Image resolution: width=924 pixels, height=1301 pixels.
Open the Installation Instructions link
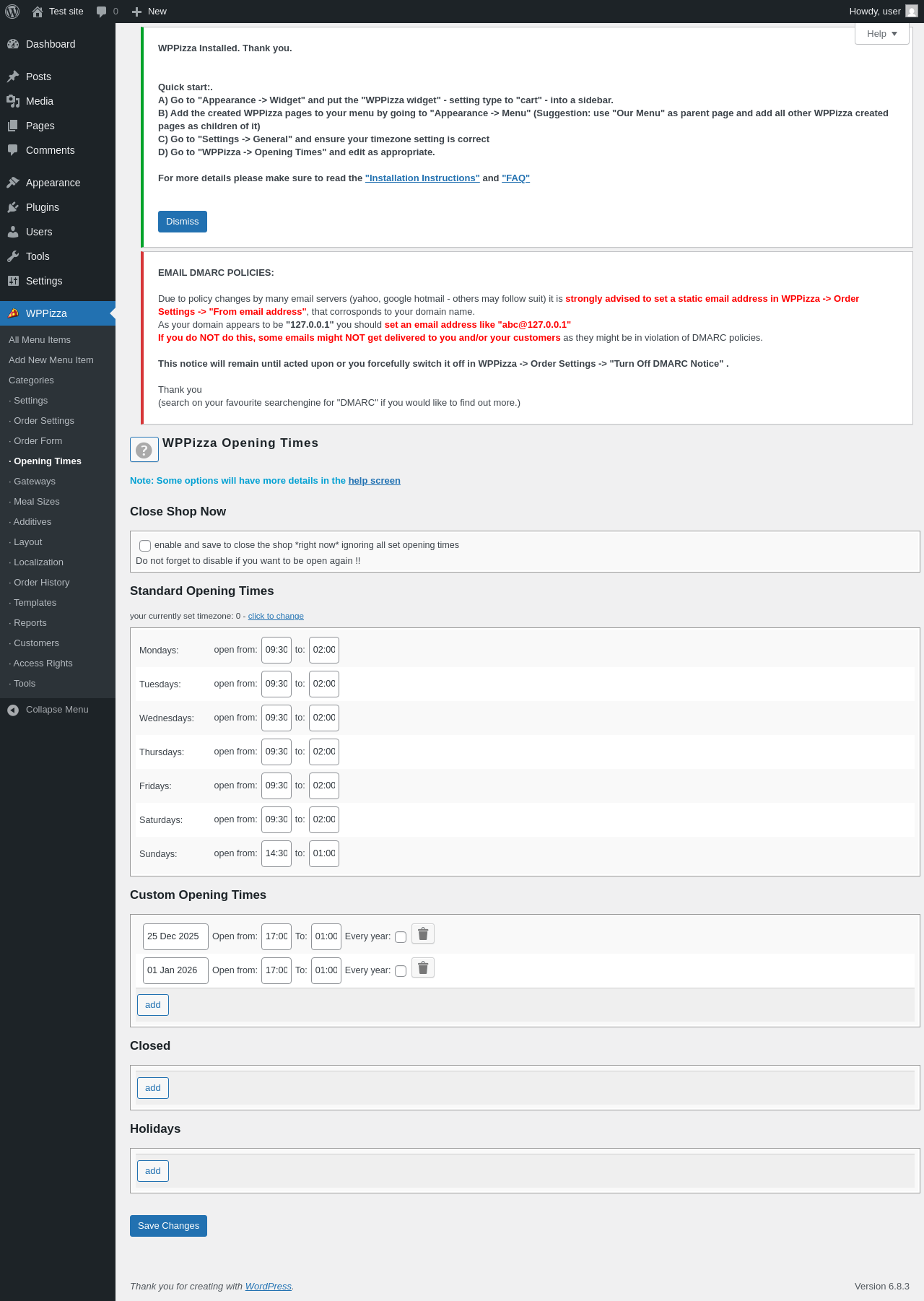[x=422, y=178]
